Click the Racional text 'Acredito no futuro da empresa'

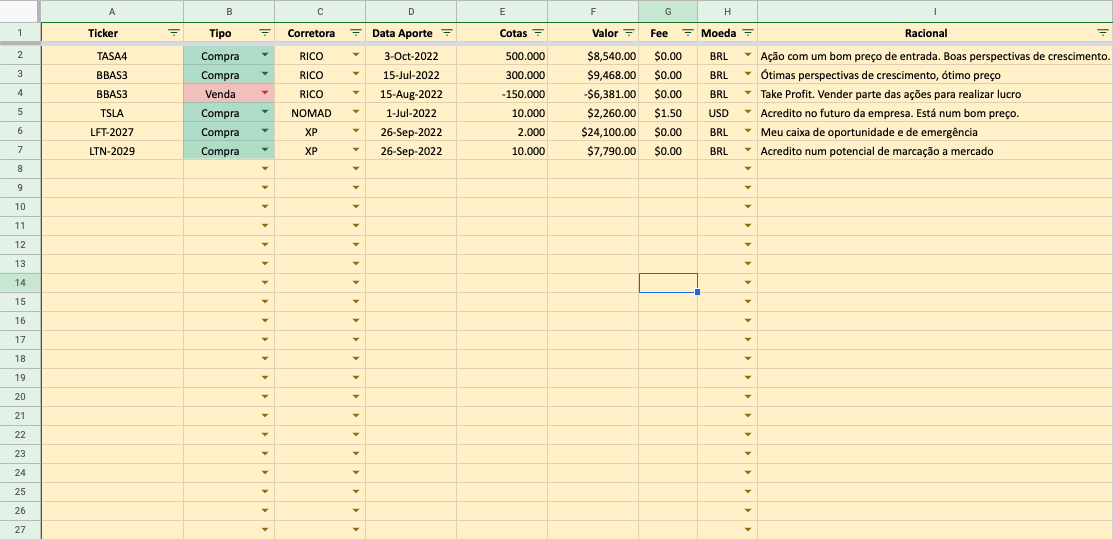point(891,112)
